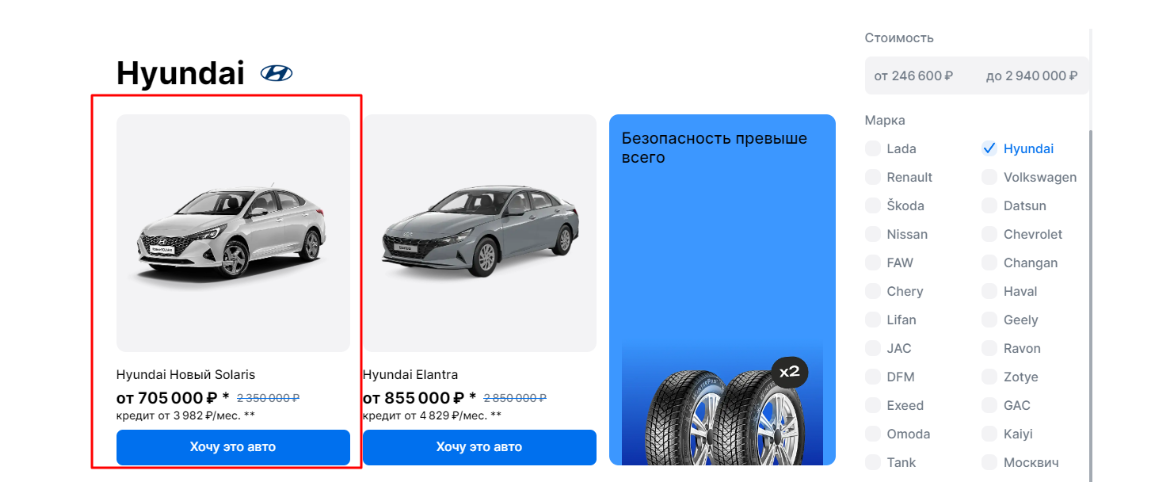
Task: Select the Chery brand checkbox
Action: [872, 291]
